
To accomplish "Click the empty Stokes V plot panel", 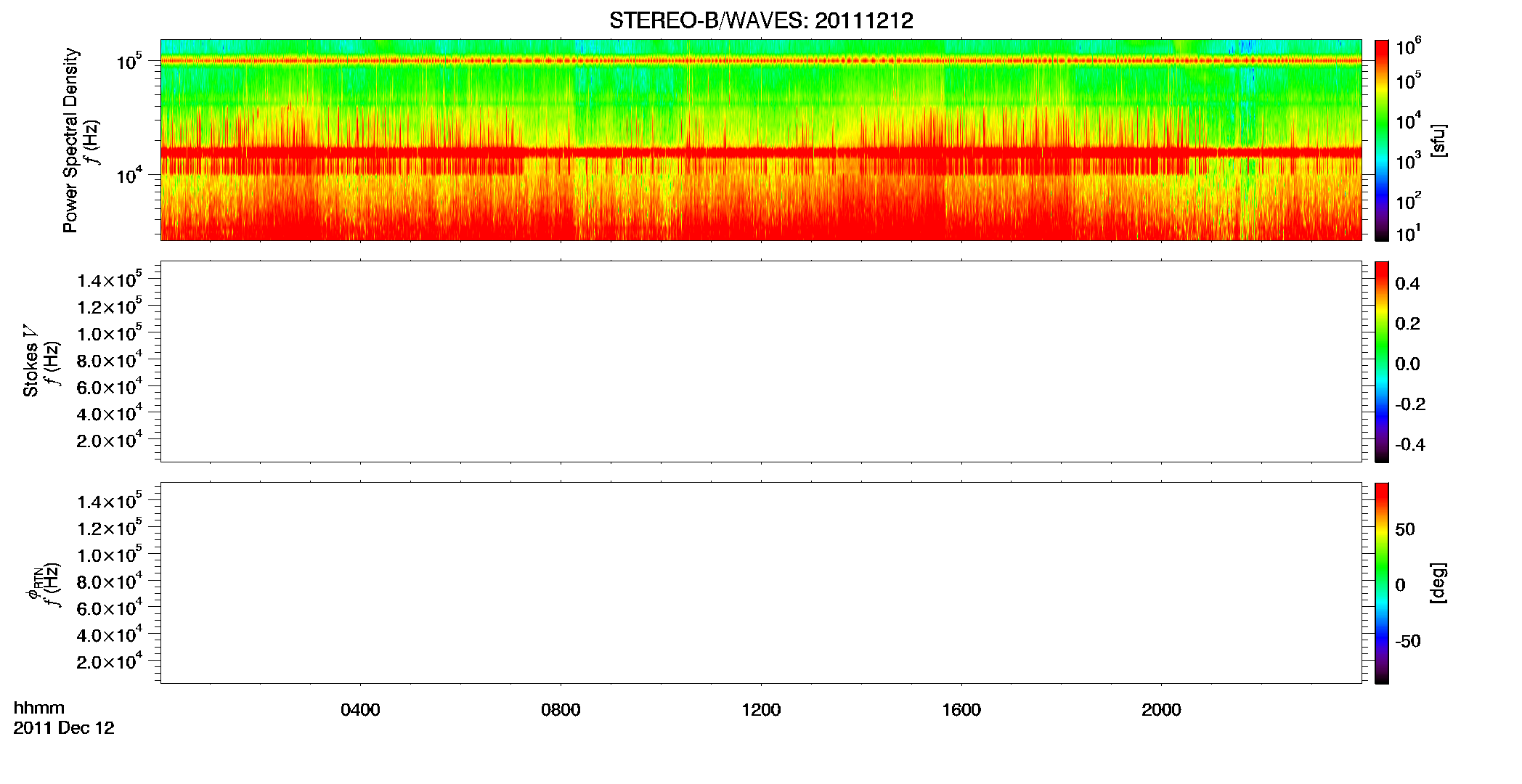I will (x=761, y=362).
